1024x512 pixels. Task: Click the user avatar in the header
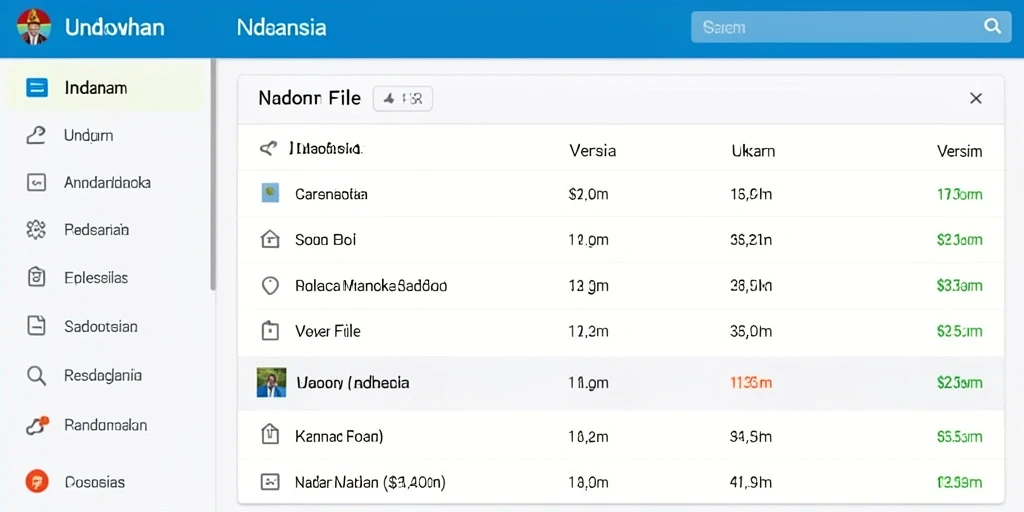[33, 27]
